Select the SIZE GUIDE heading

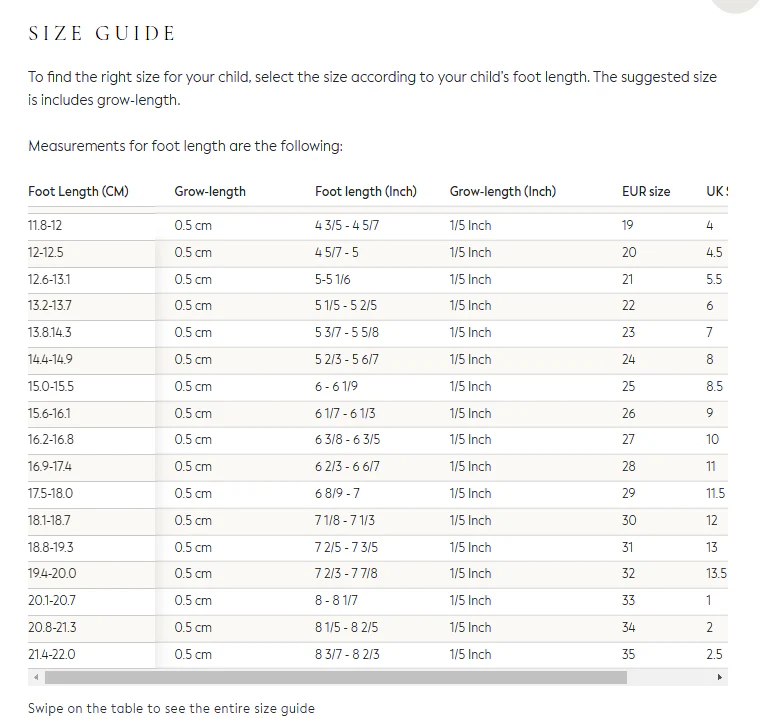(x=102, y=34)
